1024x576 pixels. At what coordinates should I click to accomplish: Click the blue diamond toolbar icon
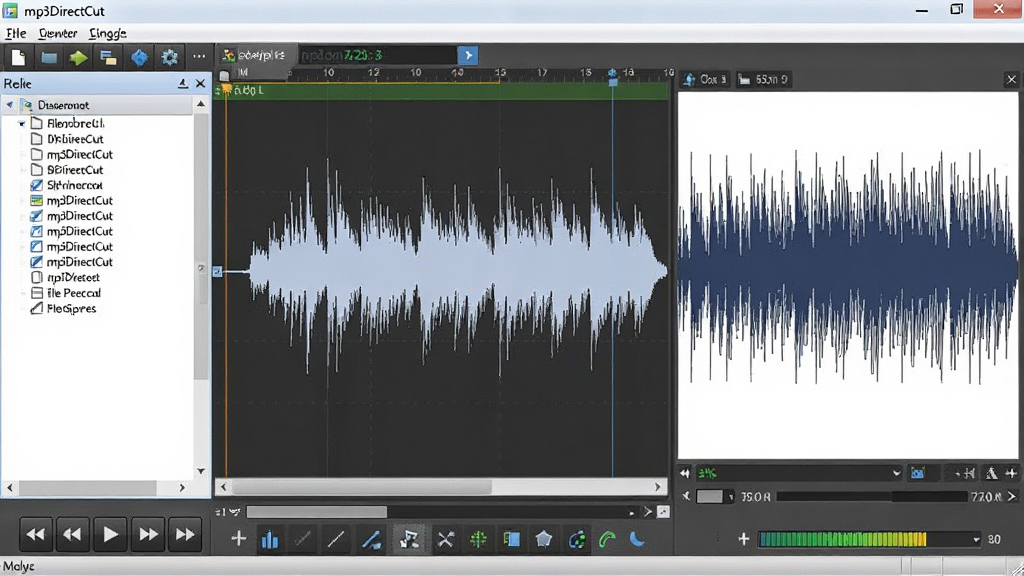tap(139, 57)
